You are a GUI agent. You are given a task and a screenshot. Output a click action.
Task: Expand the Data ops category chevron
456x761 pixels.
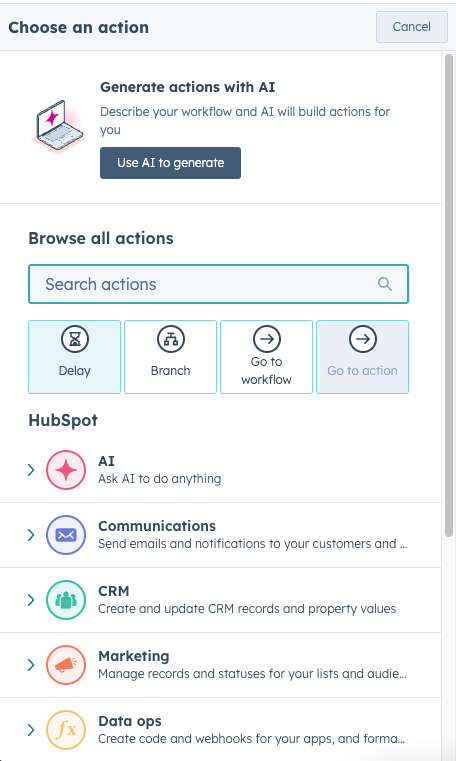pos(31,730)
